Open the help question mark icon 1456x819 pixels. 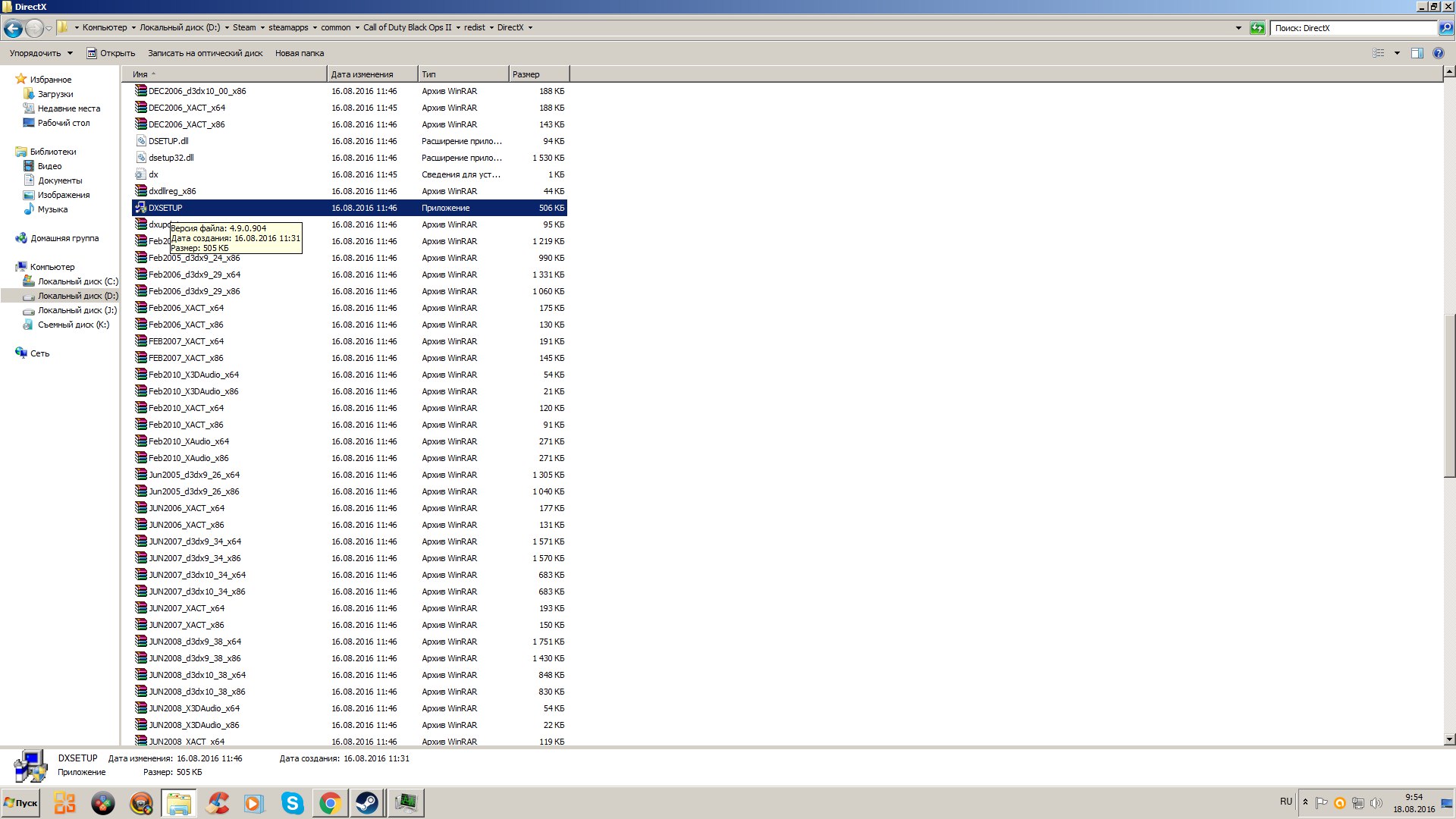pos(1438,53)
